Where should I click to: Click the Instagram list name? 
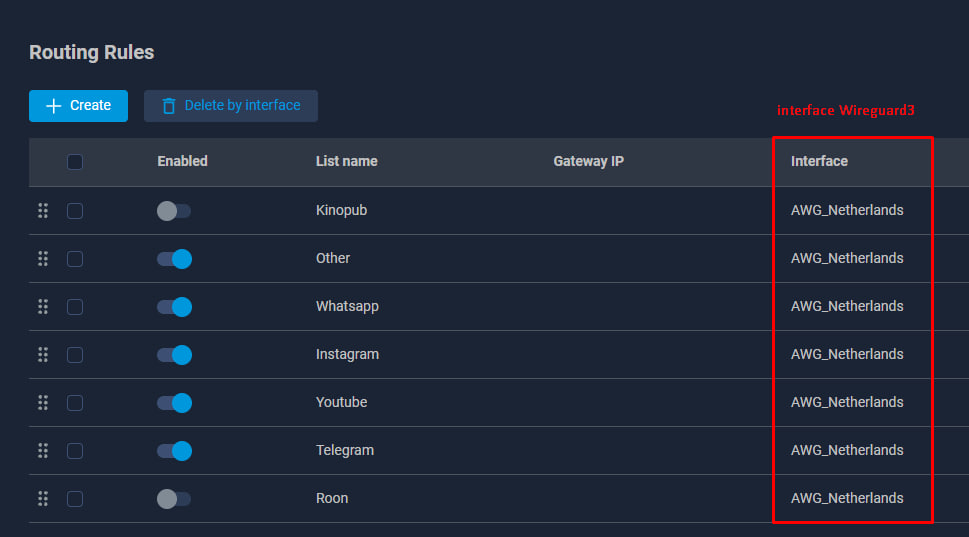click(347, 355)
